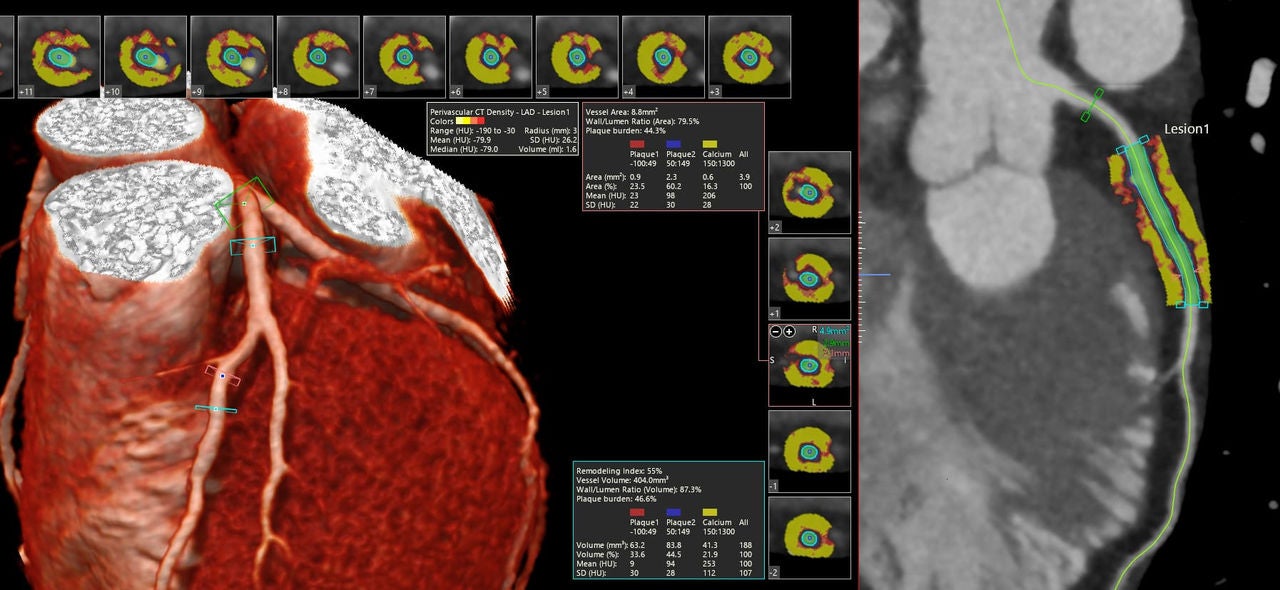Screen dimensions: 1280x590
Task: Pick the +5 cross-section slice
Action: [x=577, y=57]
